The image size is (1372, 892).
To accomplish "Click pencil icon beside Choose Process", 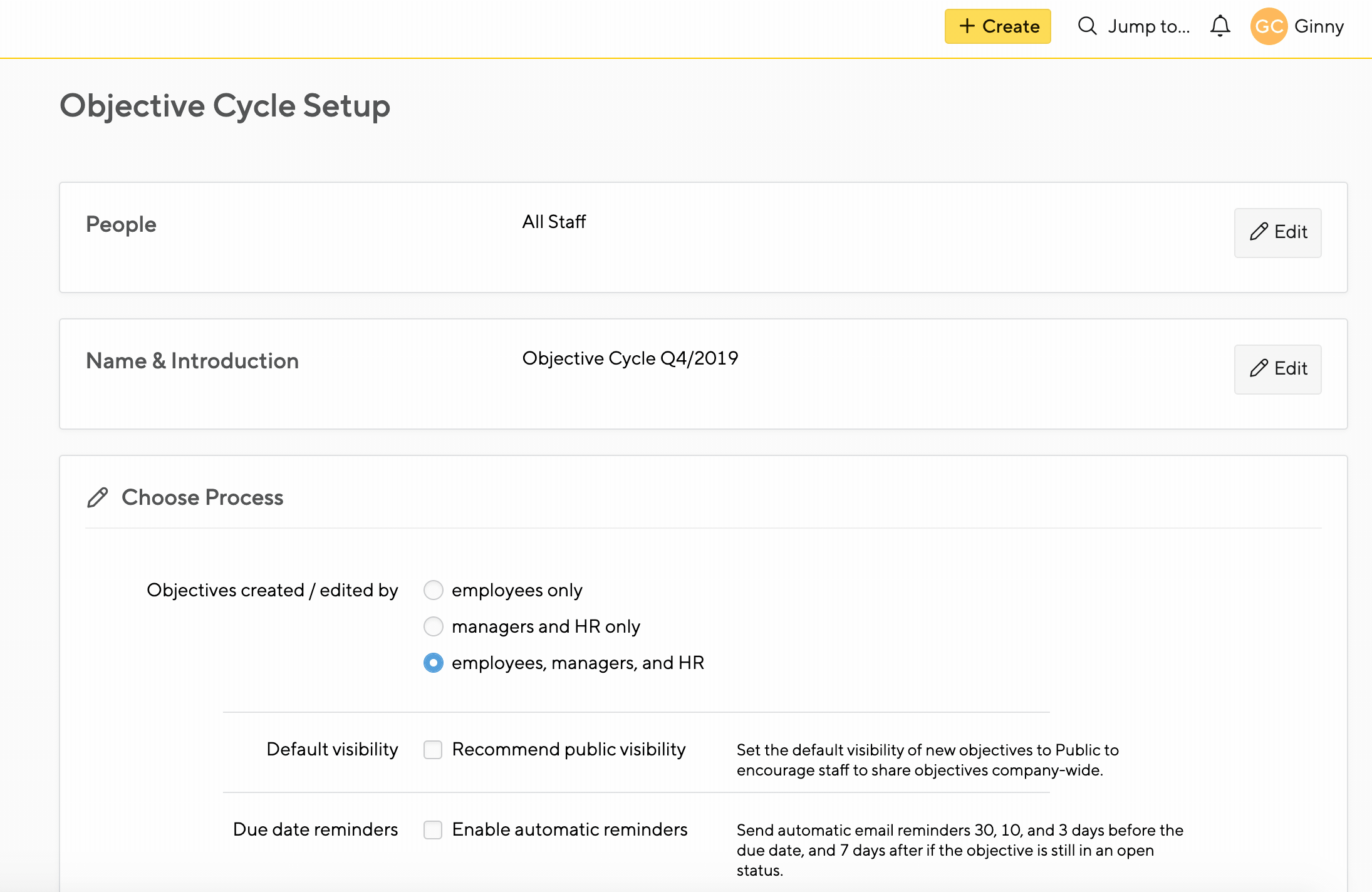I will coord(98,497).
